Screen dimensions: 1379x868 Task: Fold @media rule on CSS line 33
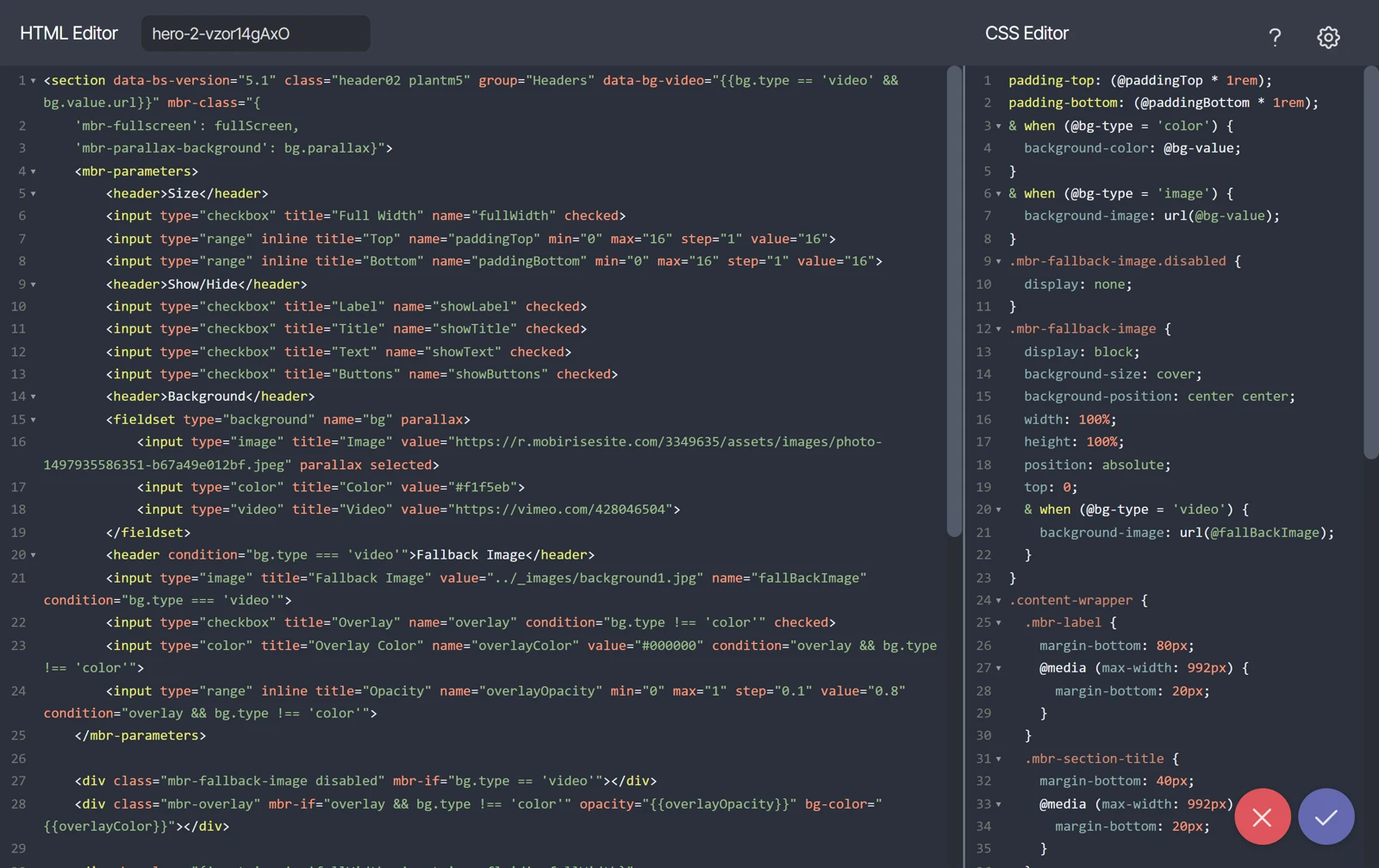[999, 804]
